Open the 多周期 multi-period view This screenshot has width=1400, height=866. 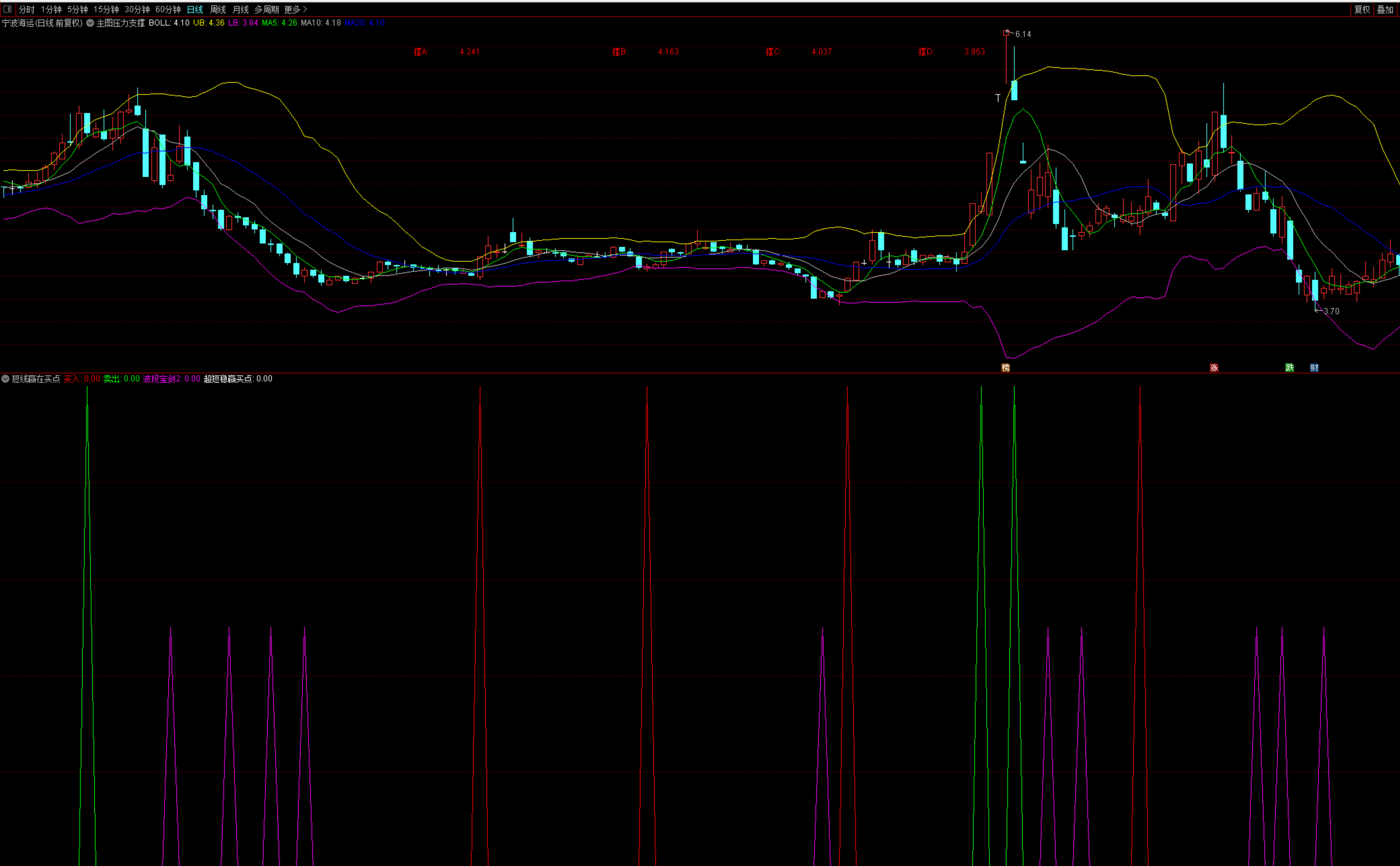pos(266,10)
